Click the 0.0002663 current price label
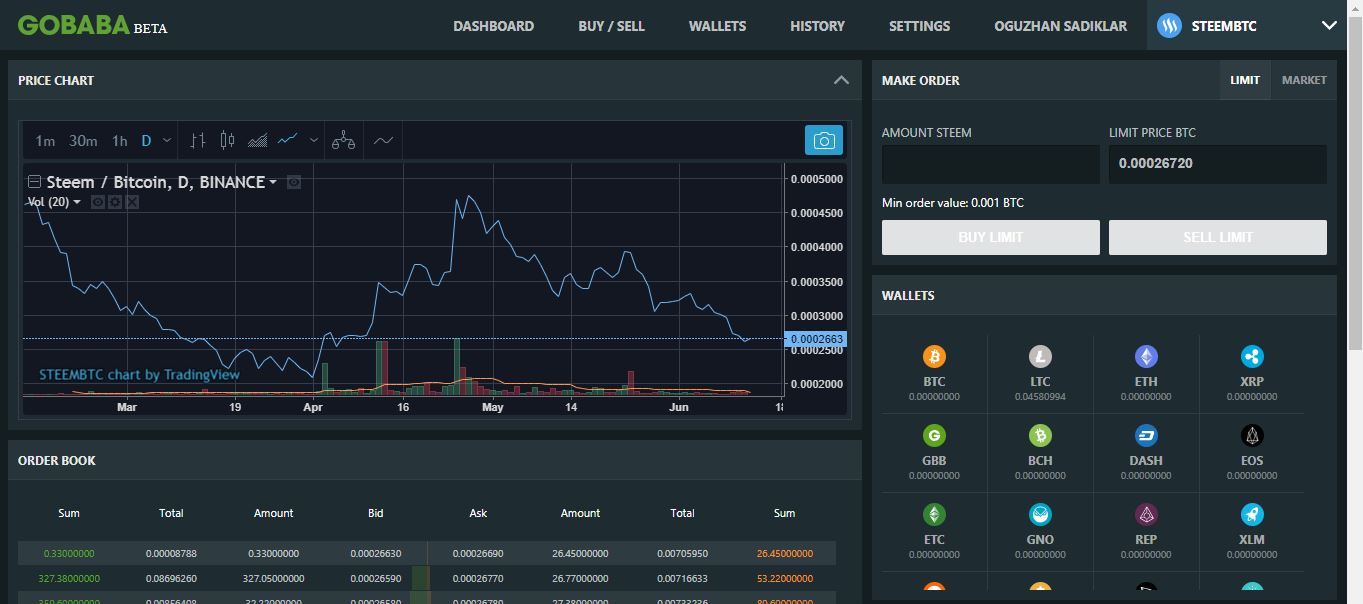 point(817,339)
